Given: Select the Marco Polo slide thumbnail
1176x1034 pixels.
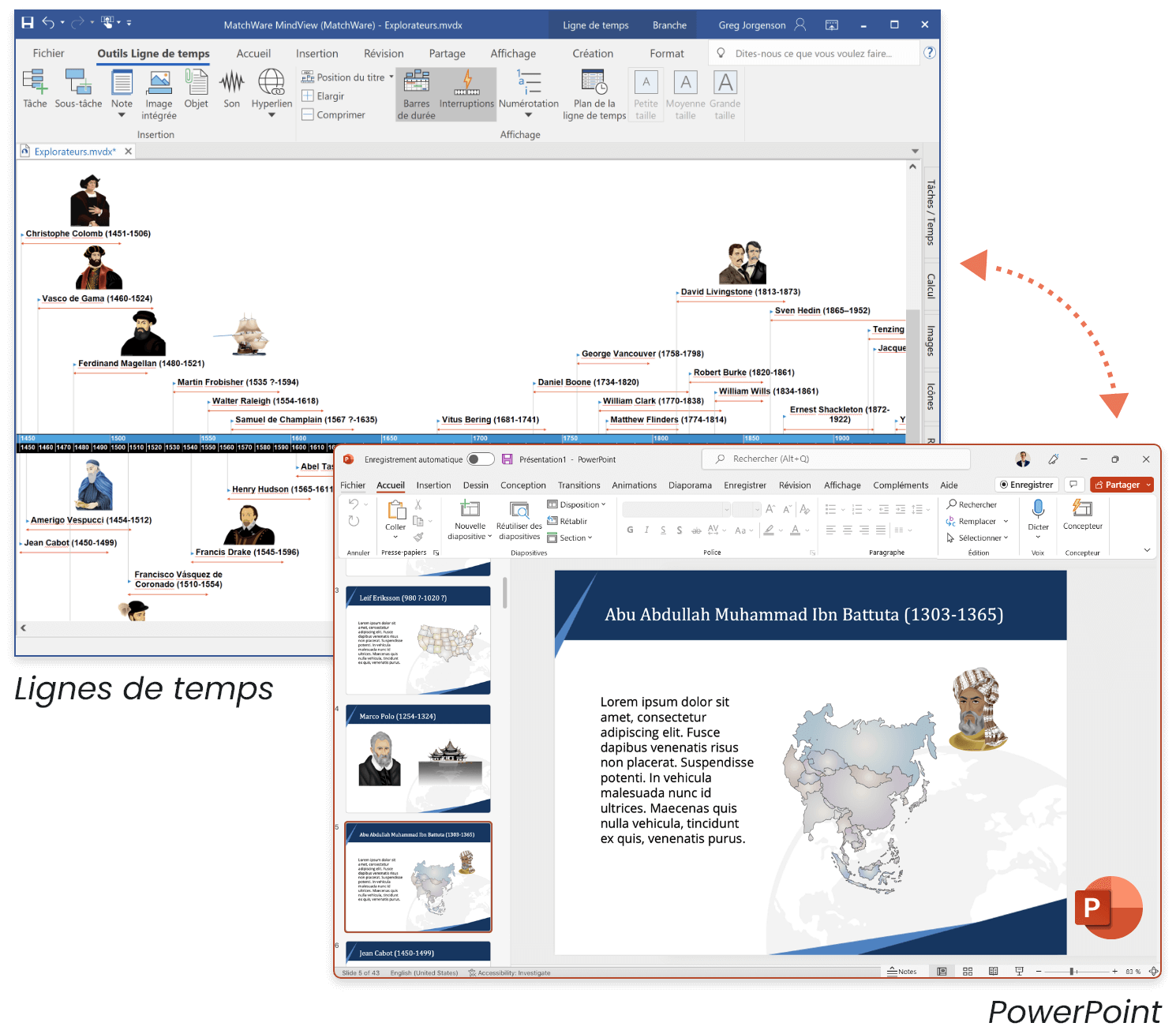Looking at the screenshot, I should [418, 759].
